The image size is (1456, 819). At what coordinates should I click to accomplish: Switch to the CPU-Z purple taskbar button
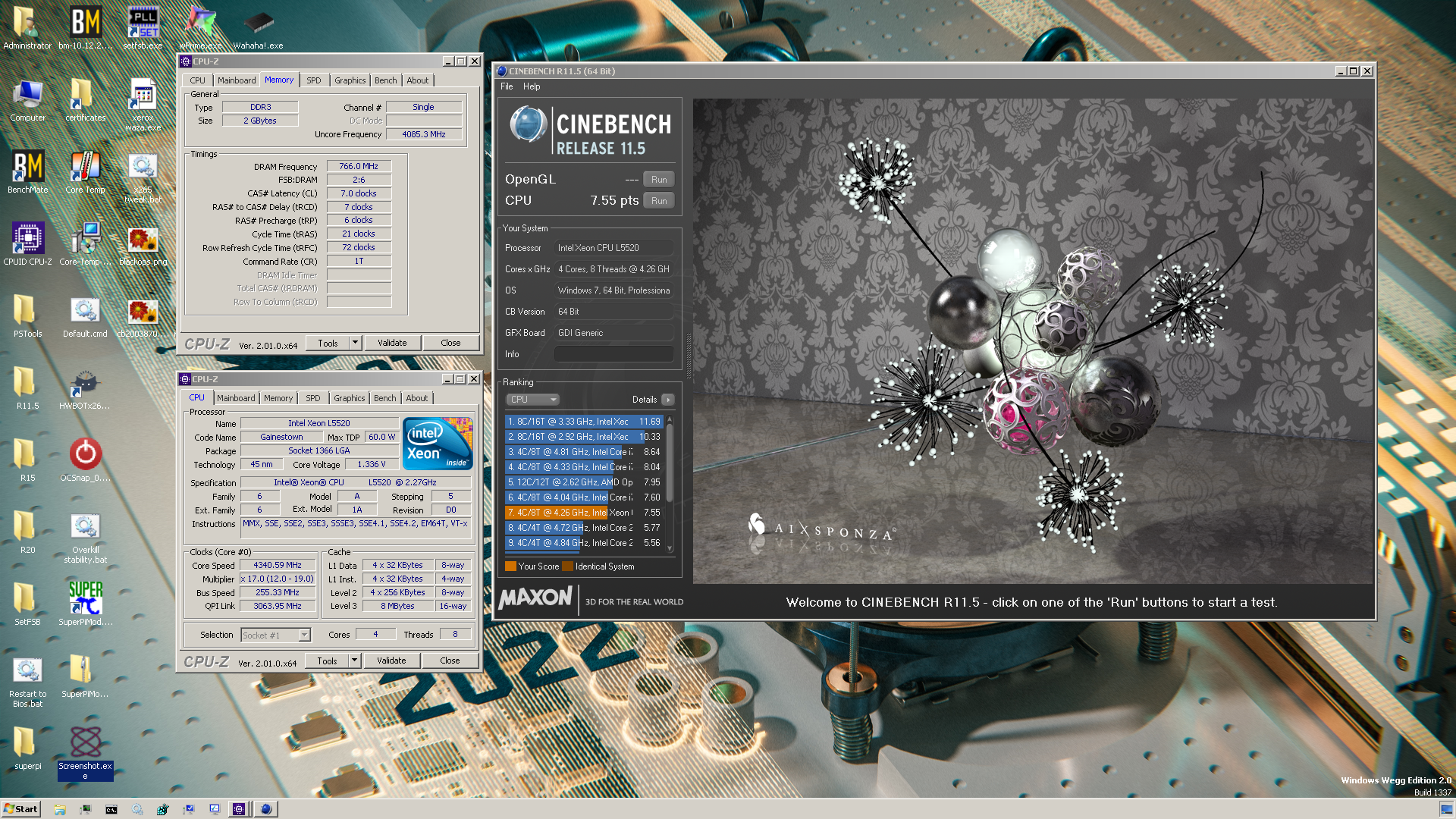coord(239,809)
